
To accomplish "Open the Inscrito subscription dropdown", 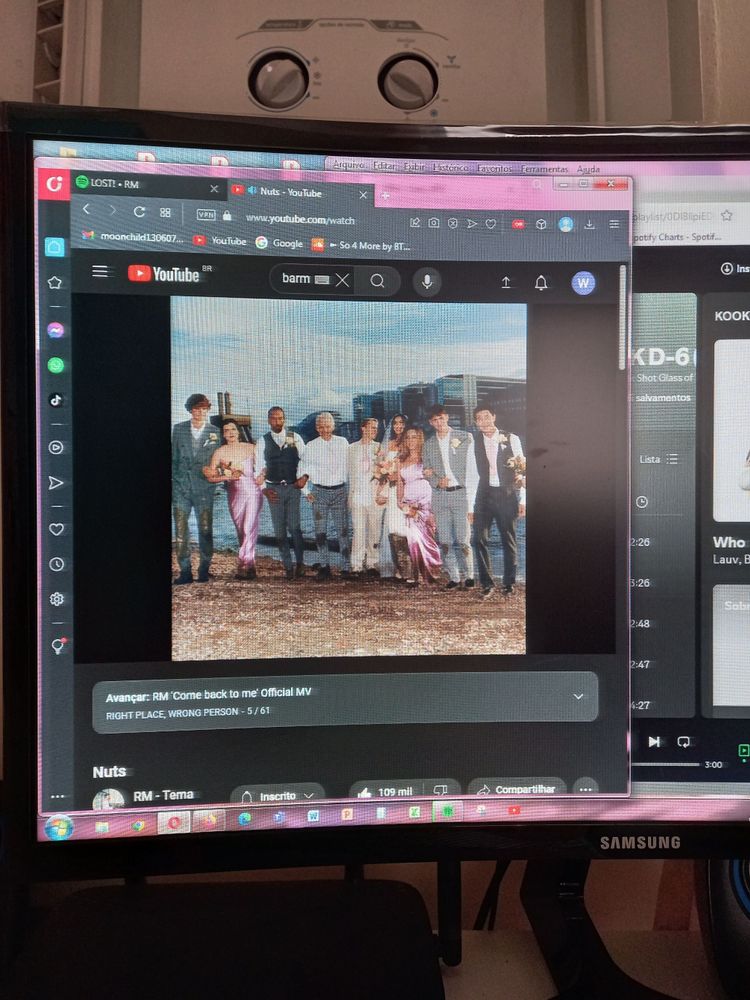I will [x=277, y=795].
